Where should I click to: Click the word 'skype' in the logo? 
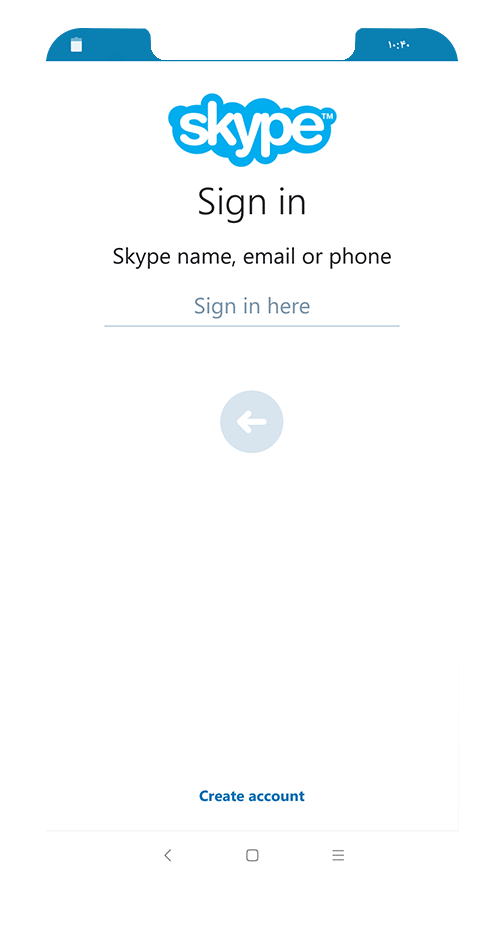248,130
